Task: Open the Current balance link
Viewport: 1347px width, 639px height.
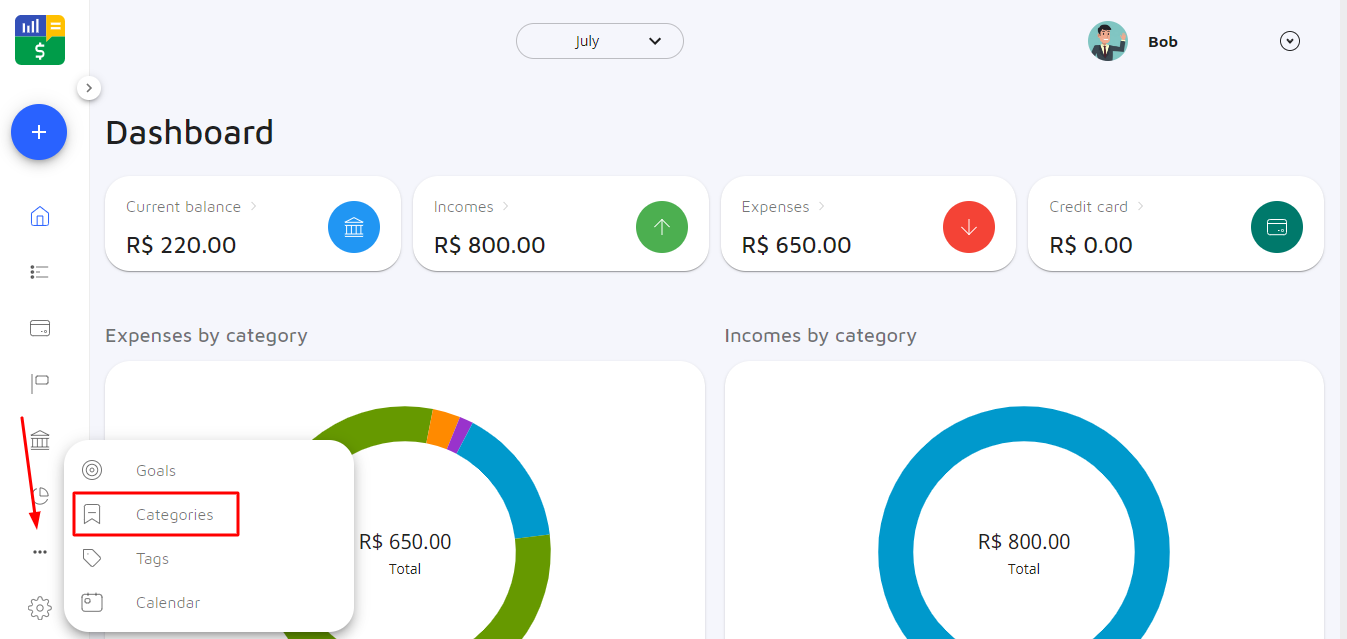Action: 192,206
